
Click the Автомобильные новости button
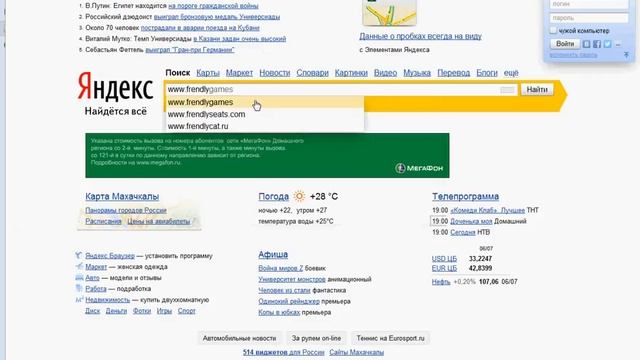point(240,338)
